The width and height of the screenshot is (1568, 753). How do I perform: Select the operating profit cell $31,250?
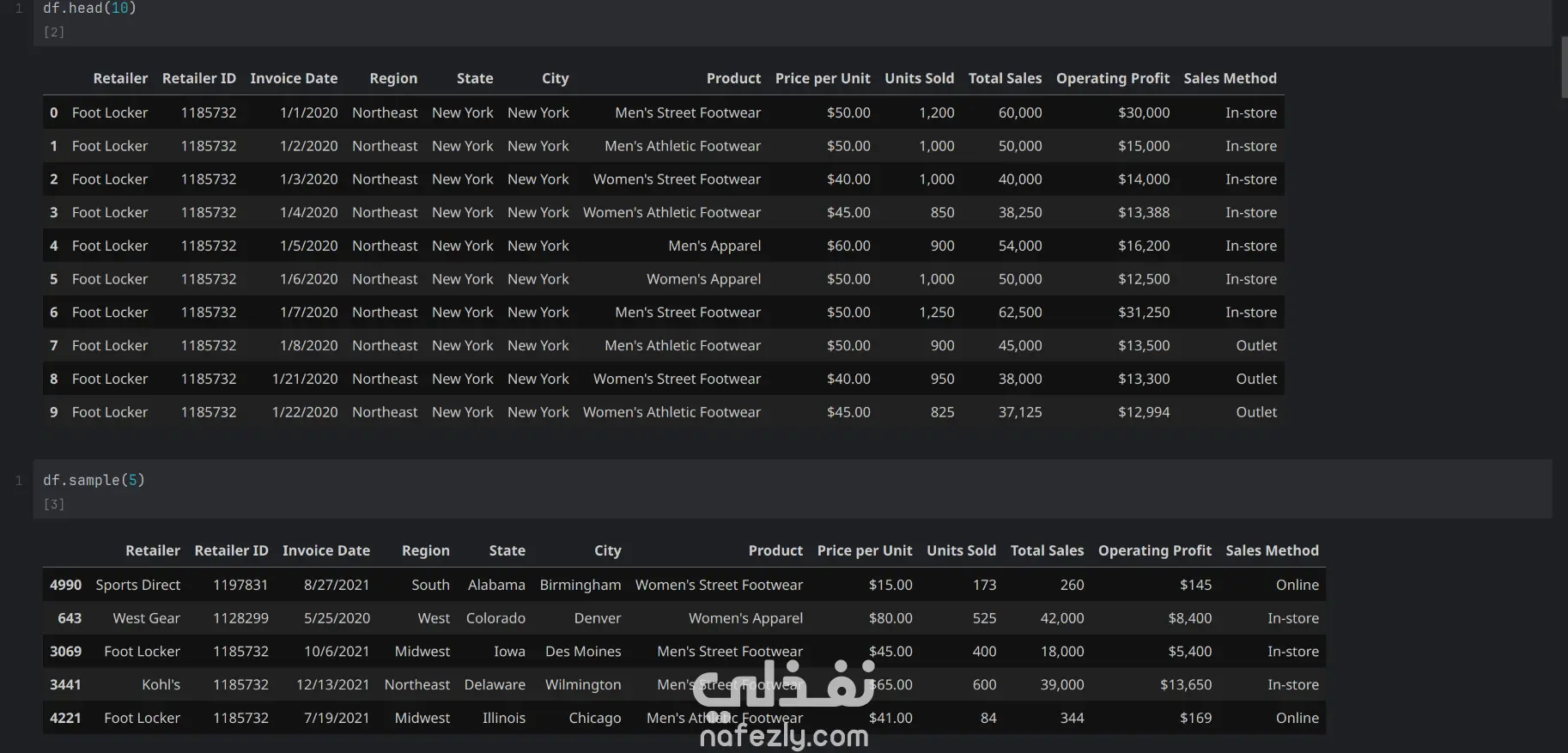coord(1144,313)
